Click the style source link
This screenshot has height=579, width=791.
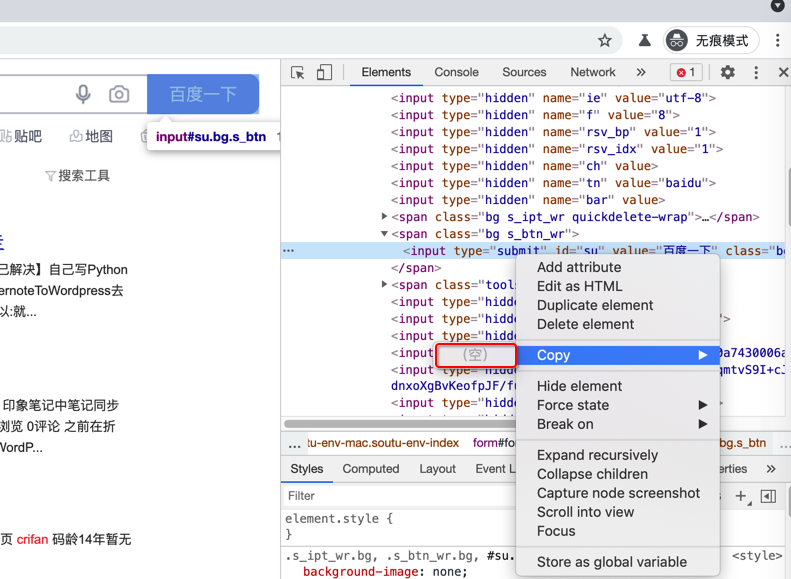[x=757, y=556]
